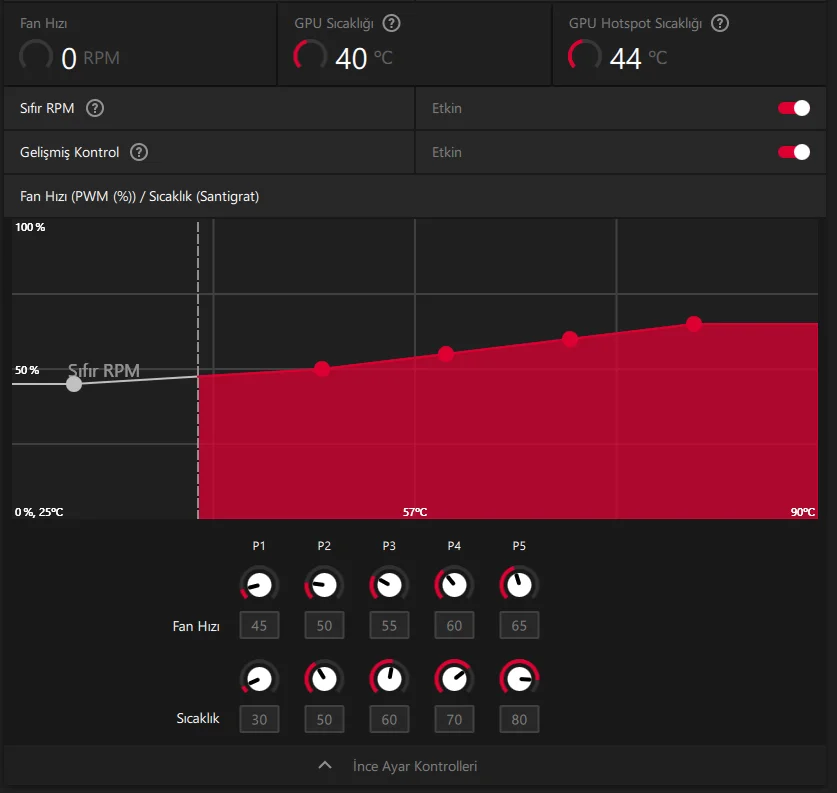Turn off the Gelişmiş Kontrol toggle
This screenshot has width=837, height=793.
794,152
